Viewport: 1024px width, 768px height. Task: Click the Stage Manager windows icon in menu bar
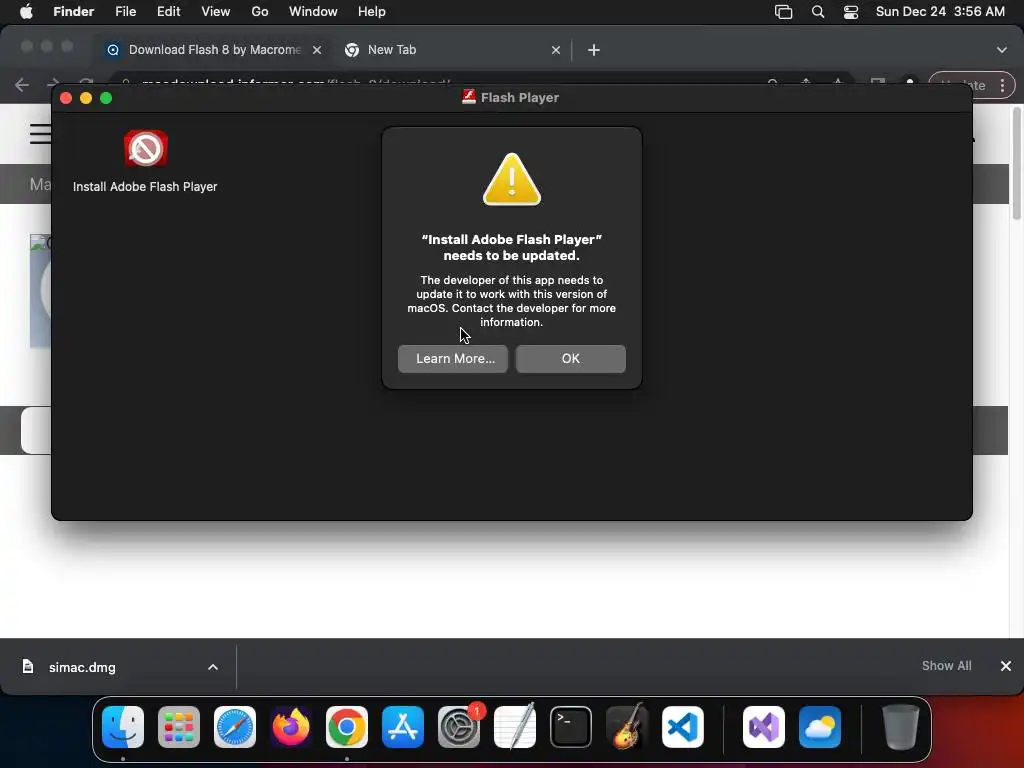[x=784, y=12]
